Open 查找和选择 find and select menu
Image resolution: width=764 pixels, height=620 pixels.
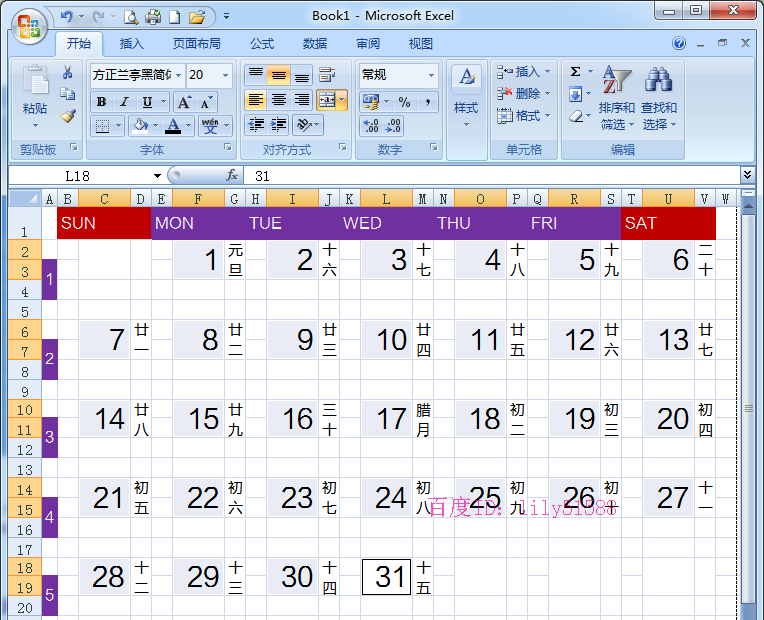[x=659, y=98]
